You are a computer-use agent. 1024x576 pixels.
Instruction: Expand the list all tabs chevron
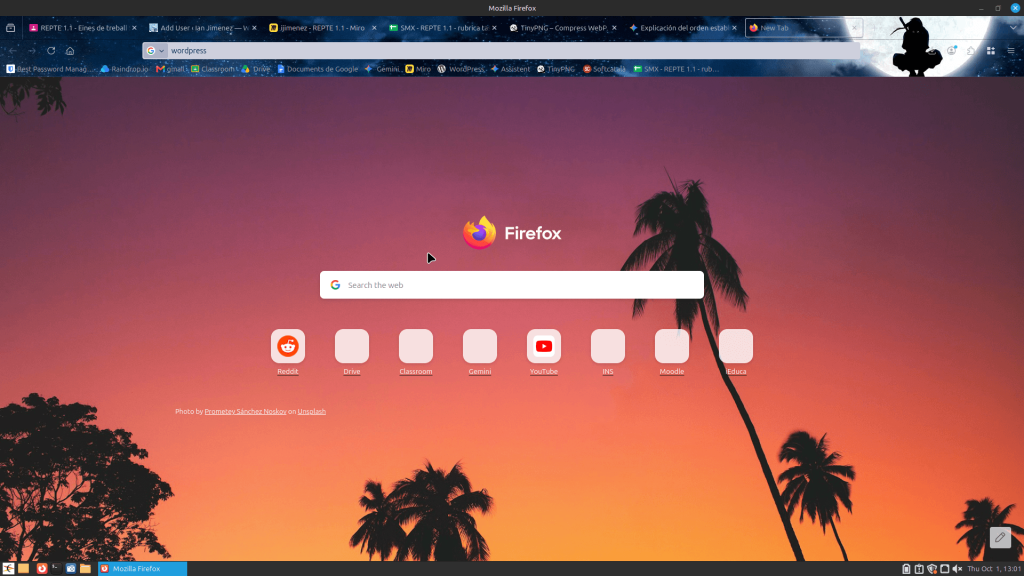pos(1014,28)
